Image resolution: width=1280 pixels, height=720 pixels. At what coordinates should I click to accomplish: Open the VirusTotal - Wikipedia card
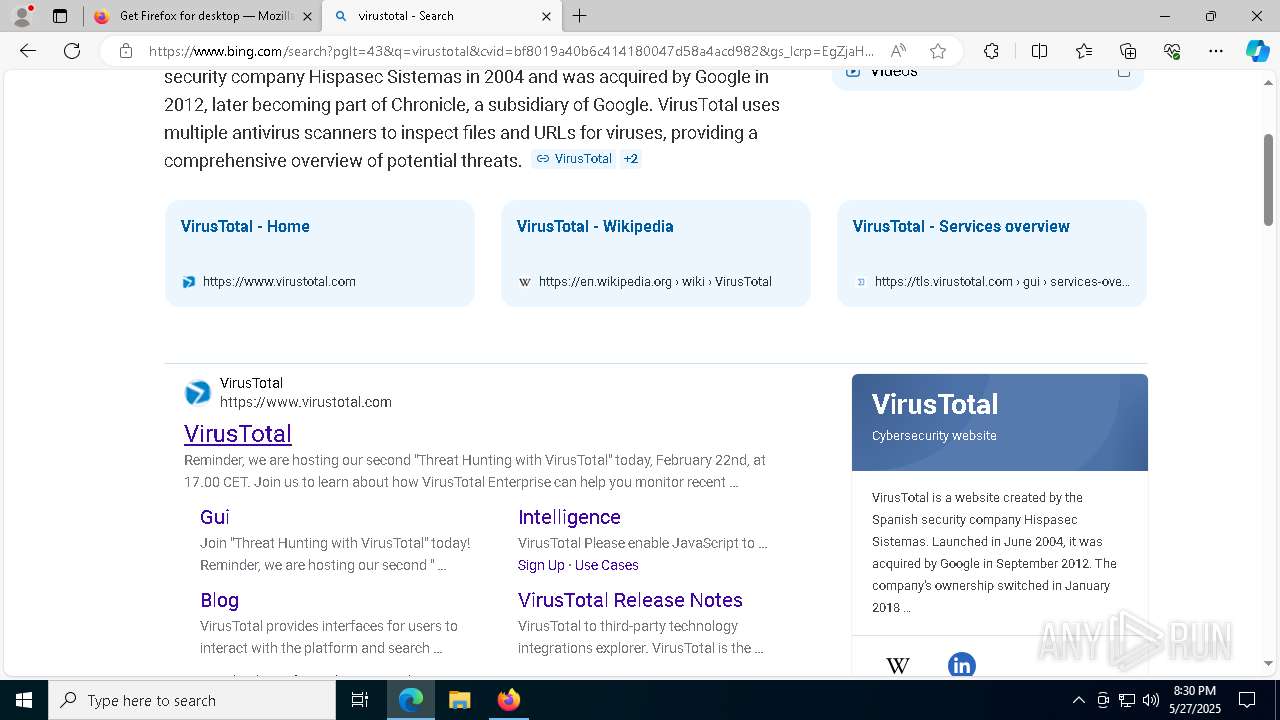[x=656, y=253]
